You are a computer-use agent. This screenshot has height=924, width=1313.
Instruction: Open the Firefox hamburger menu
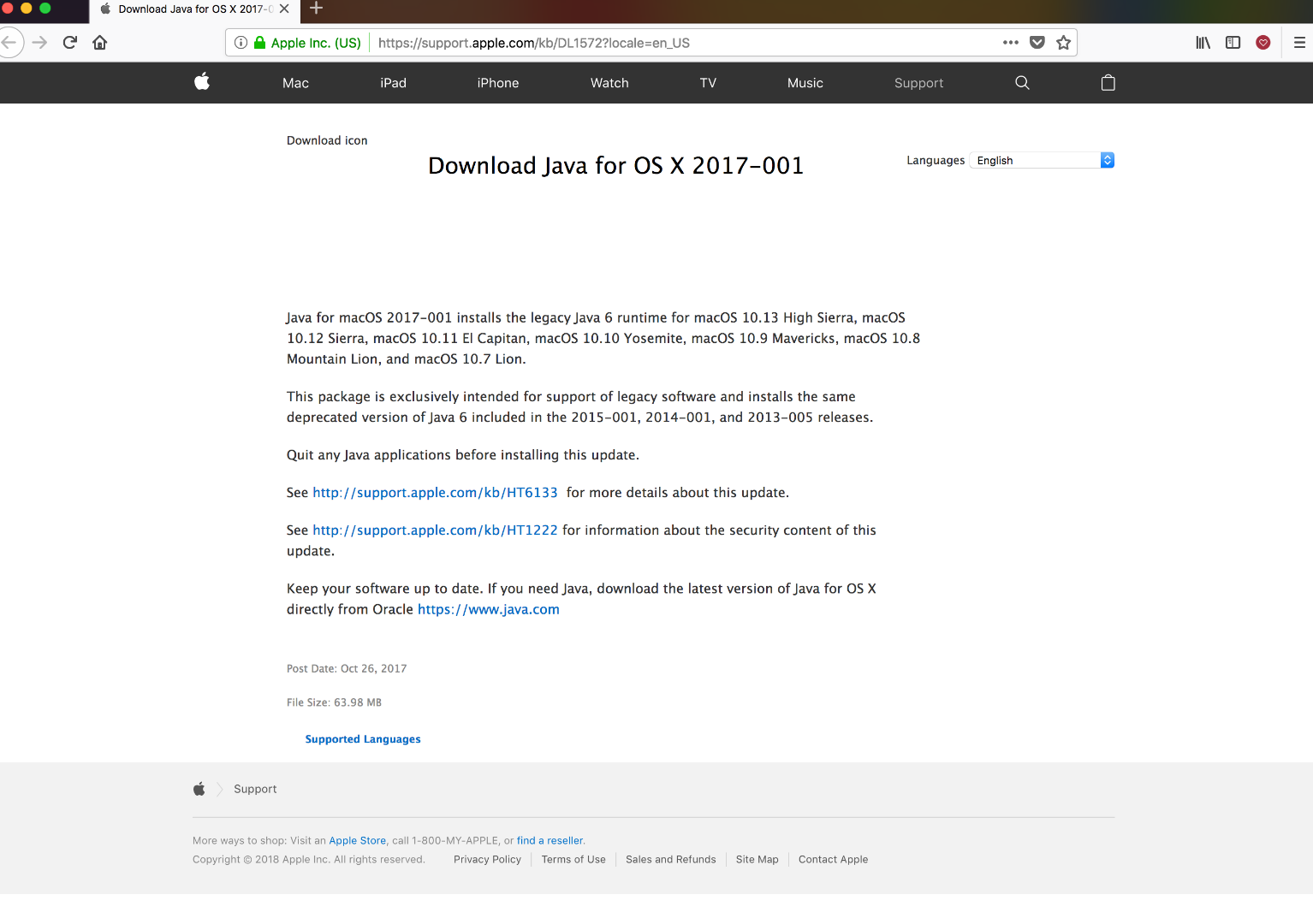[x=1299, y=43]
